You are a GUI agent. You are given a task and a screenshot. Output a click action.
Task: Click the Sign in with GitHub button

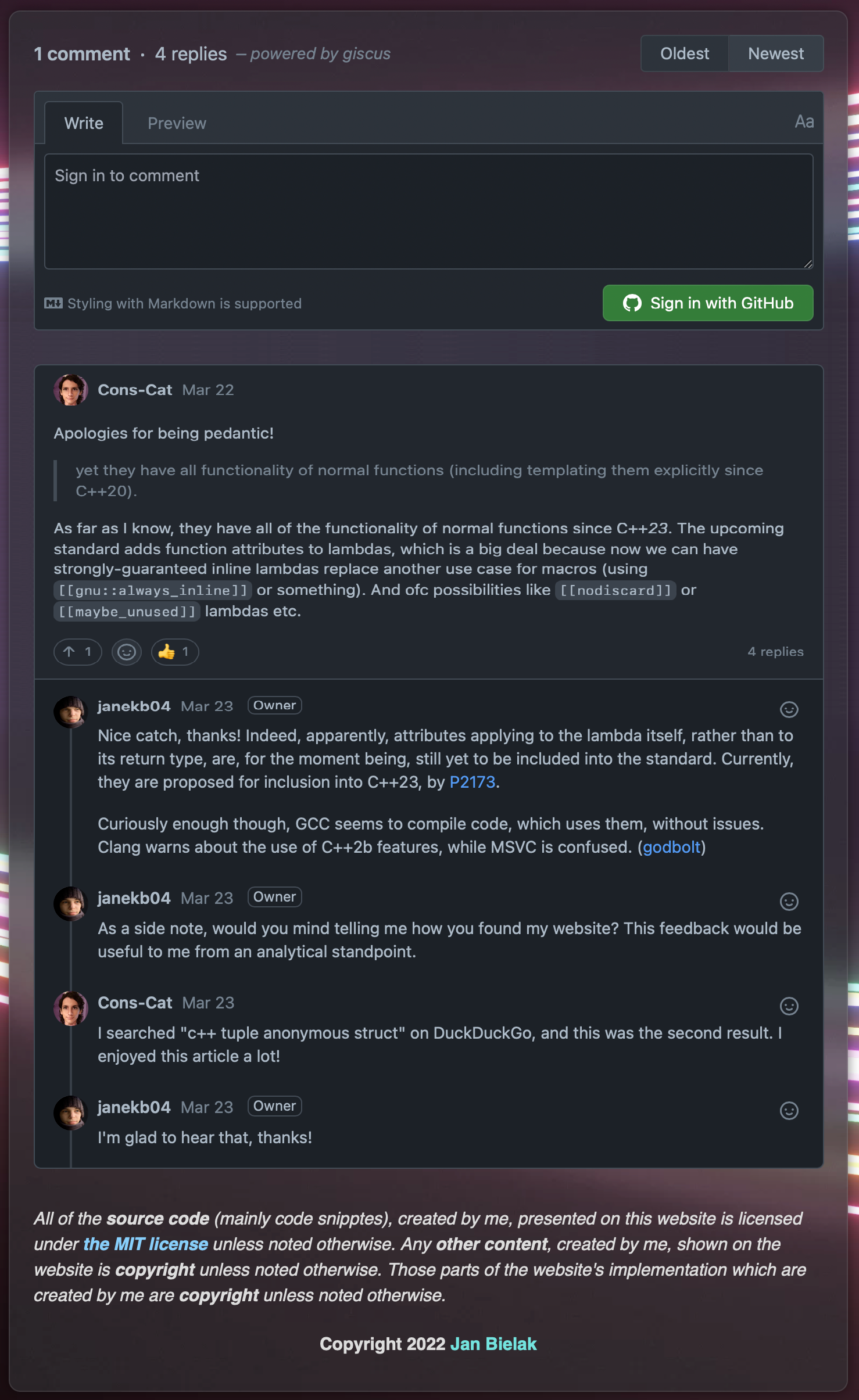708,303
